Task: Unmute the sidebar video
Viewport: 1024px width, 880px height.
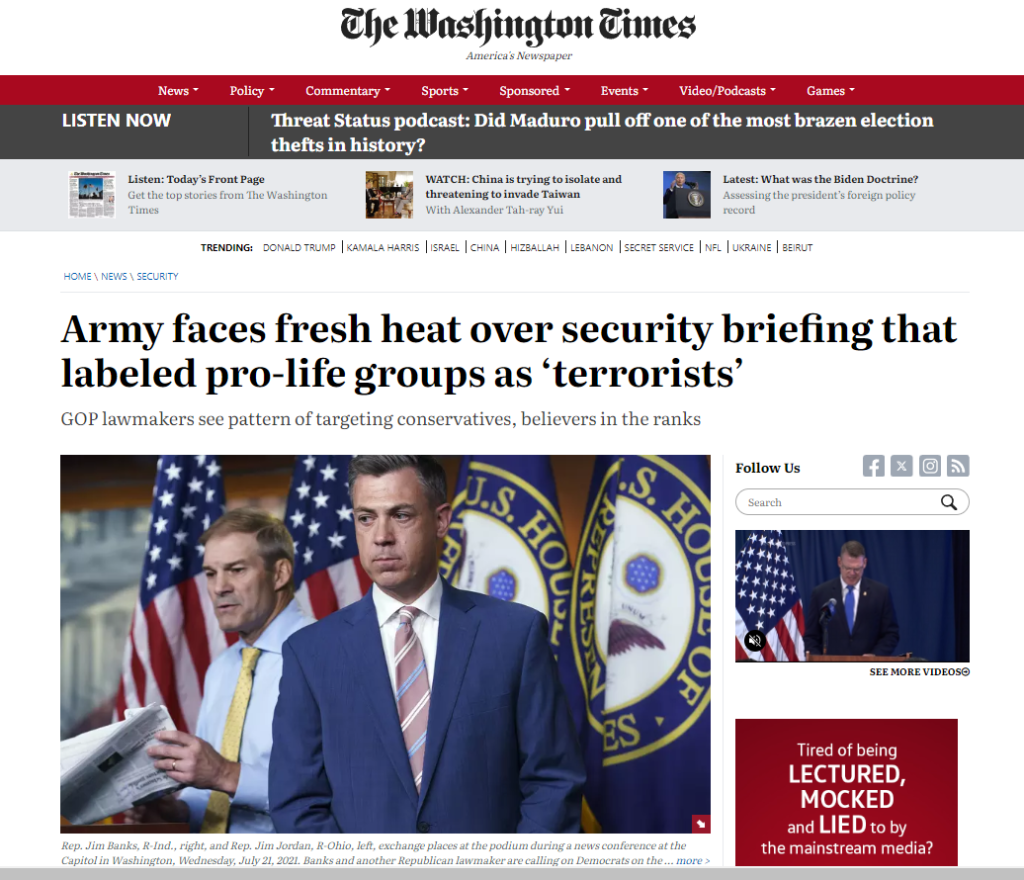Action: 755,640
